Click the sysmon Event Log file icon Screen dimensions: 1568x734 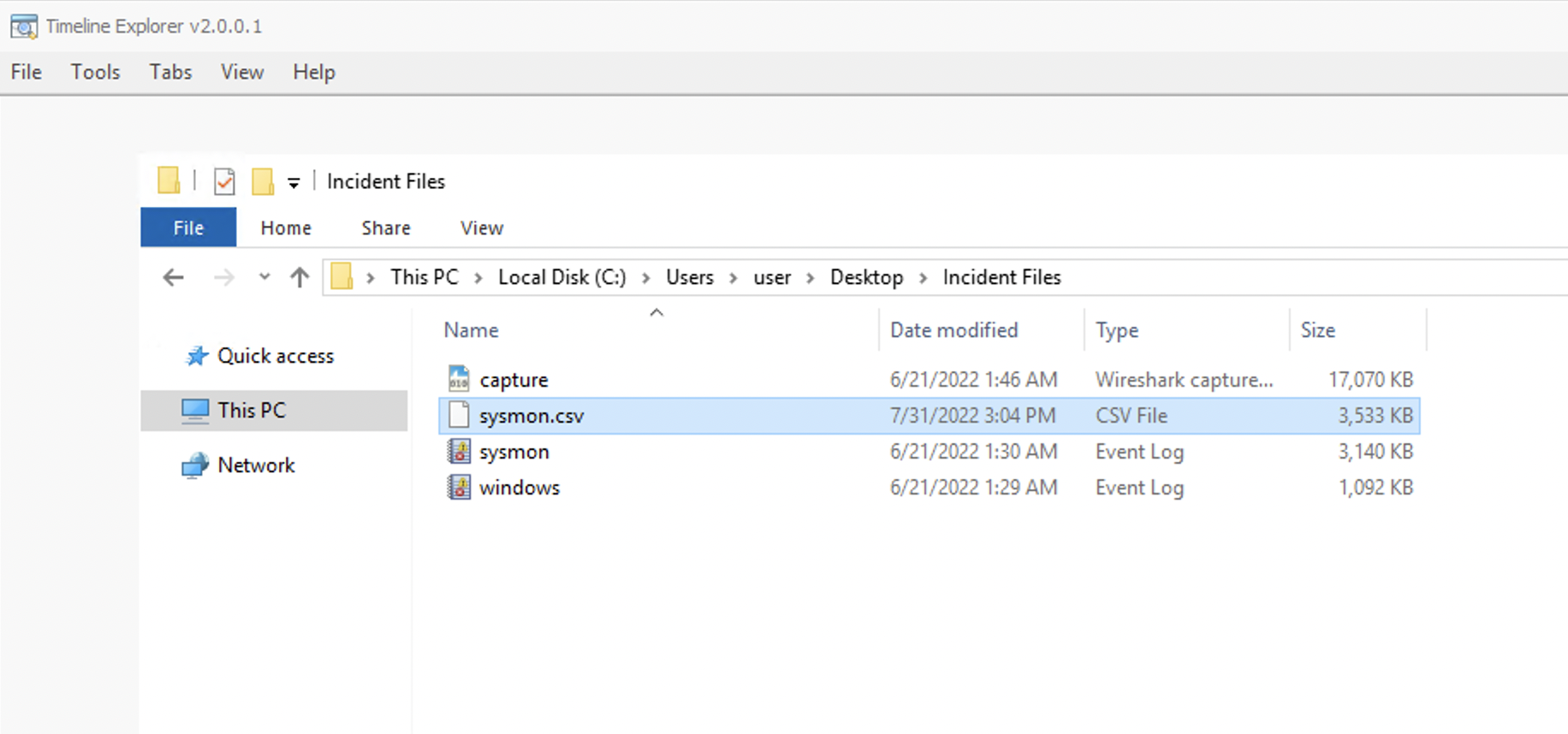[459, 452]
